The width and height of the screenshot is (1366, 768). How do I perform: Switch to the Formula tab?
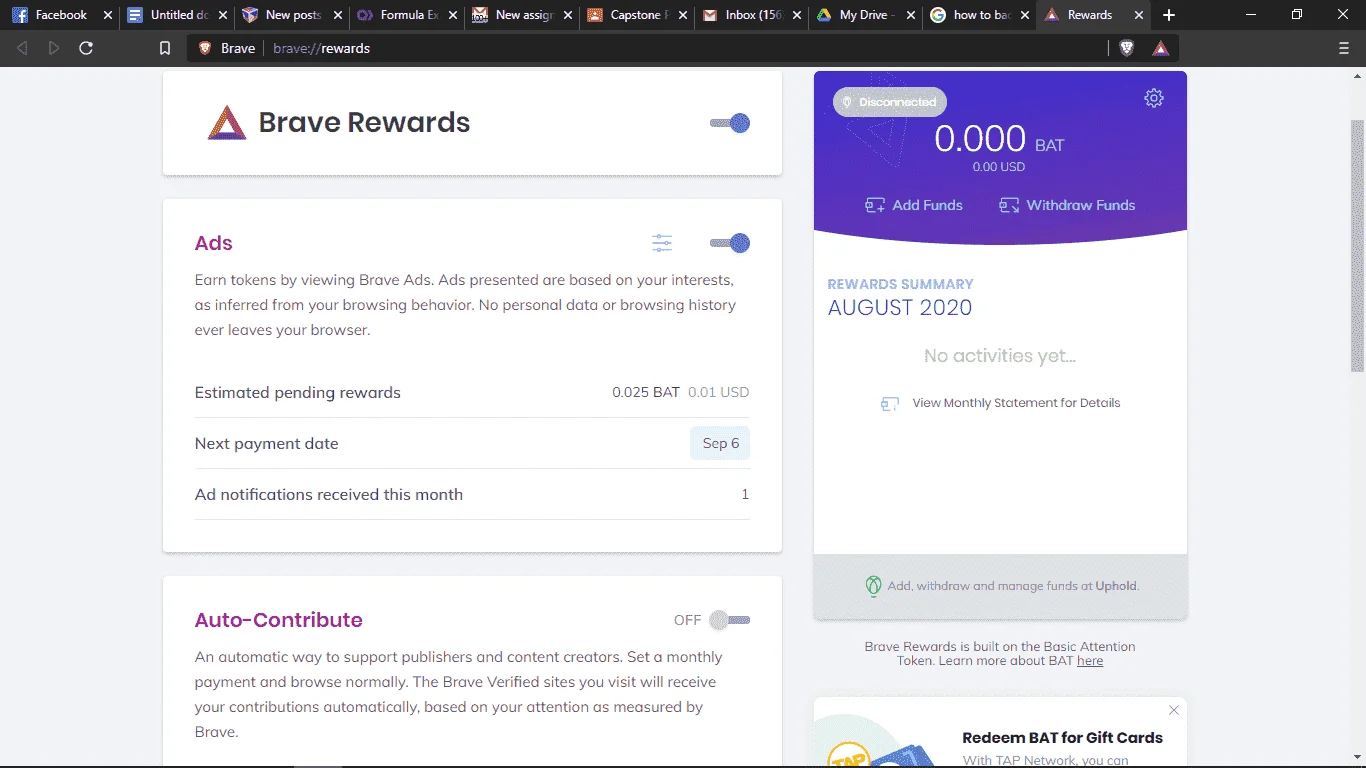[x=408, y=15]
